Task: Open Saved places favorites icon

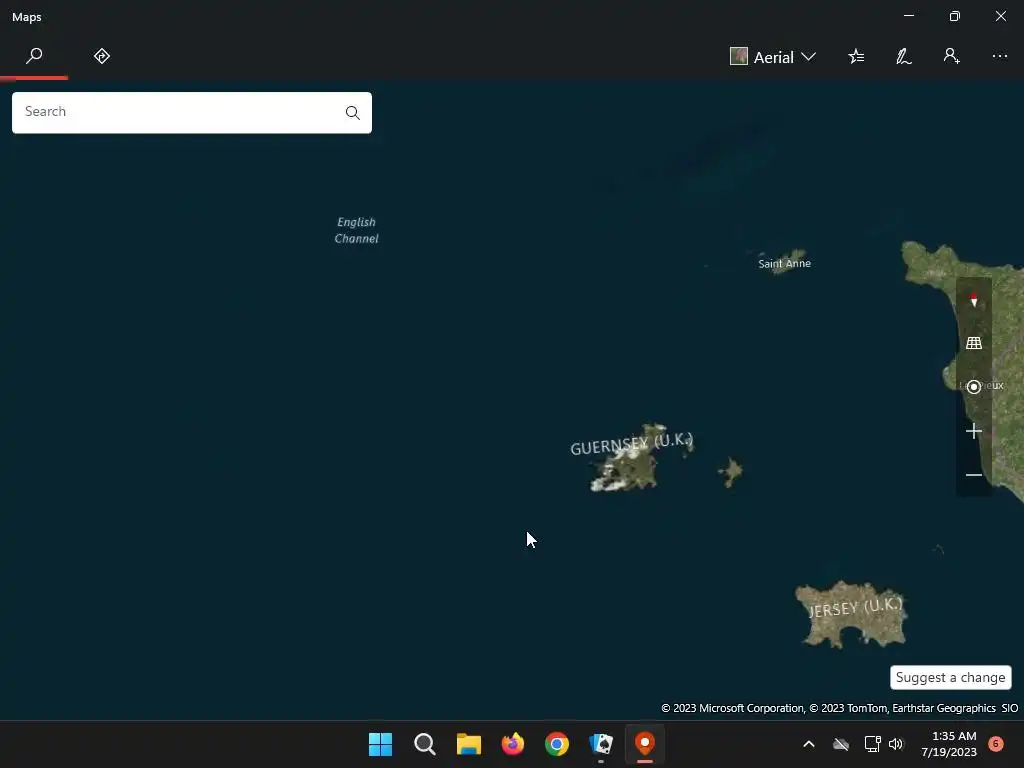Action: (856, 57)
